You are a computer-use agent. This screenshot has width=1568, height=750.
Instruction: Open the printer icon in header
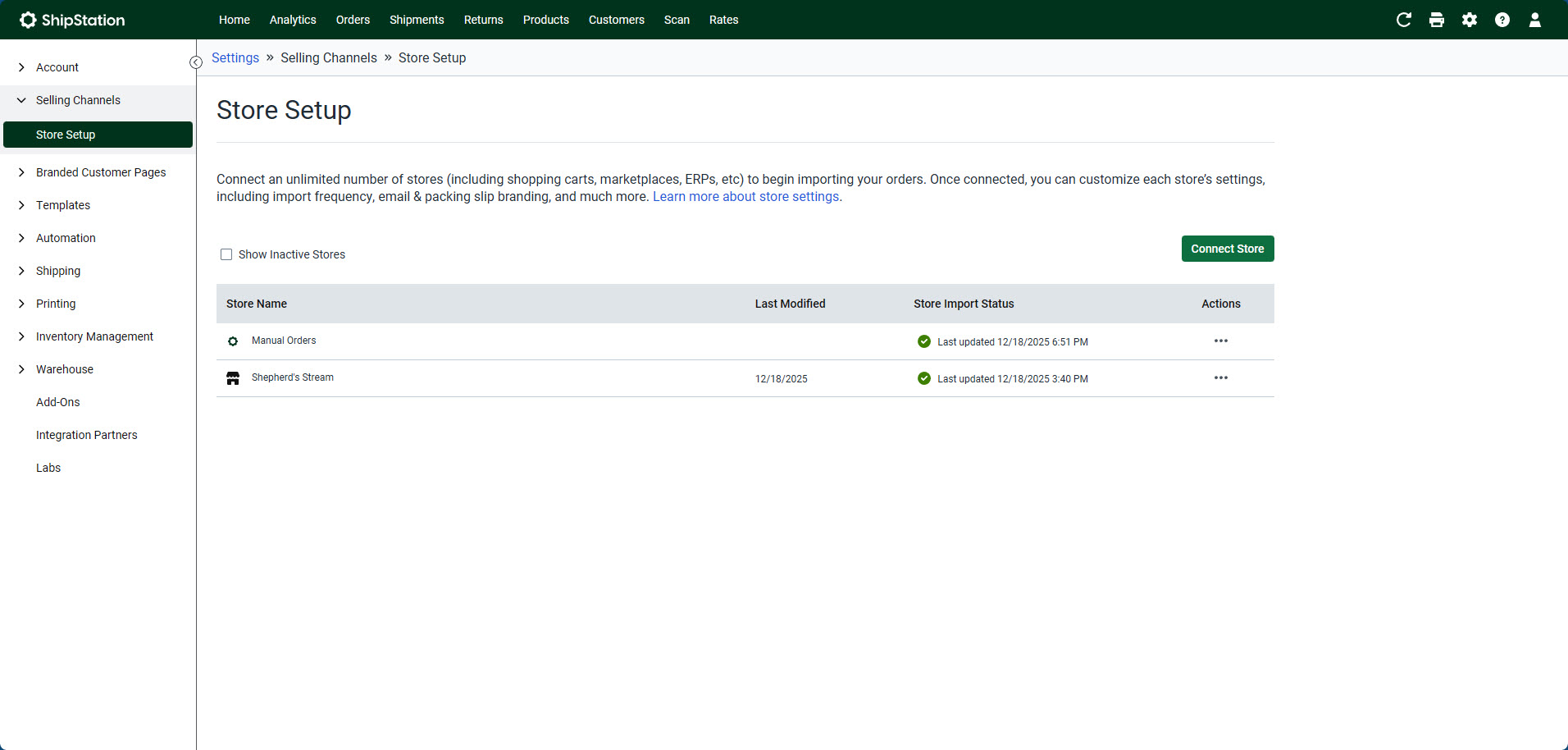point(1436,20)
